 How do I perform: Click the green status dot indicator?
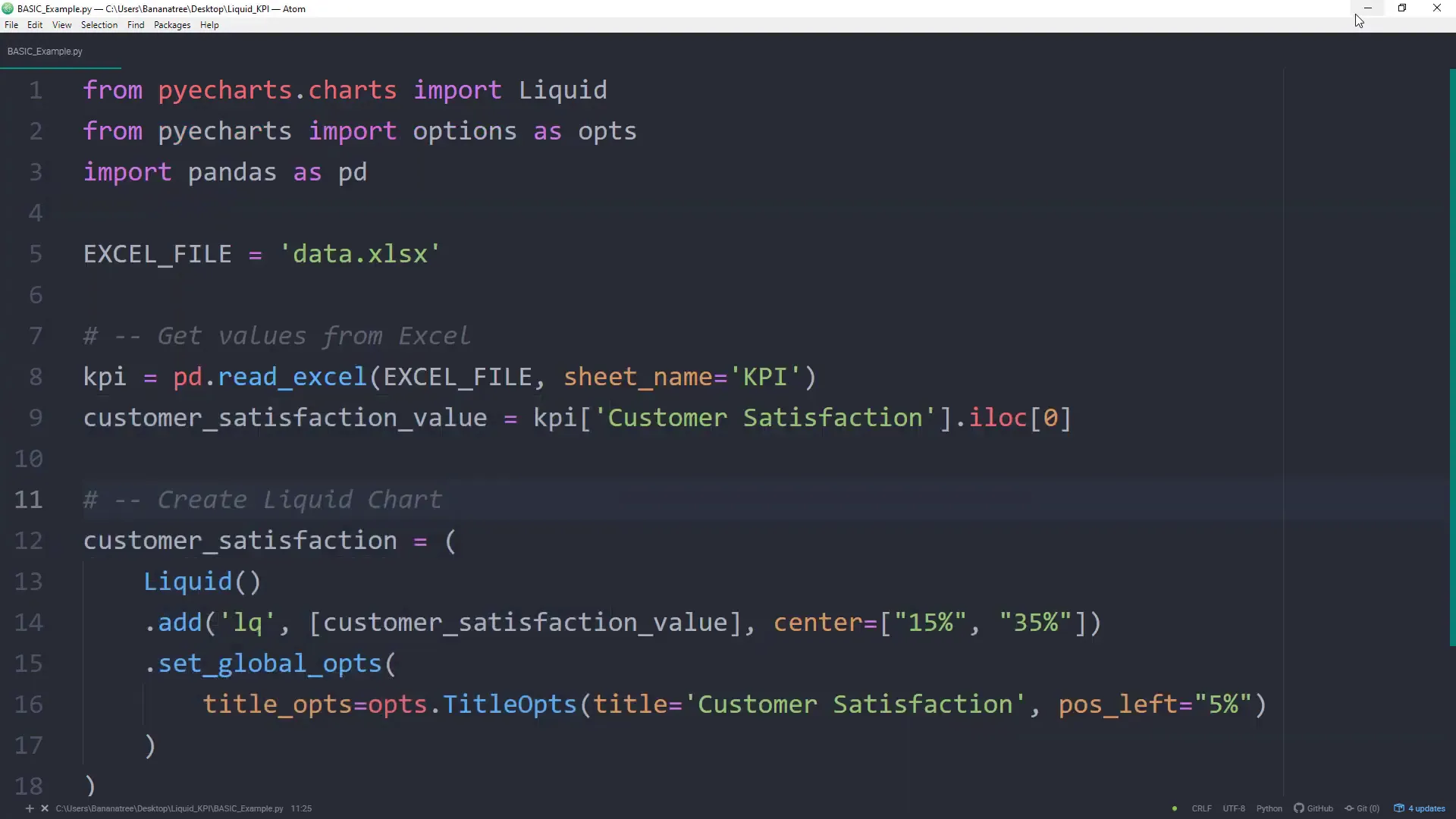click(x=1175, y=808)
